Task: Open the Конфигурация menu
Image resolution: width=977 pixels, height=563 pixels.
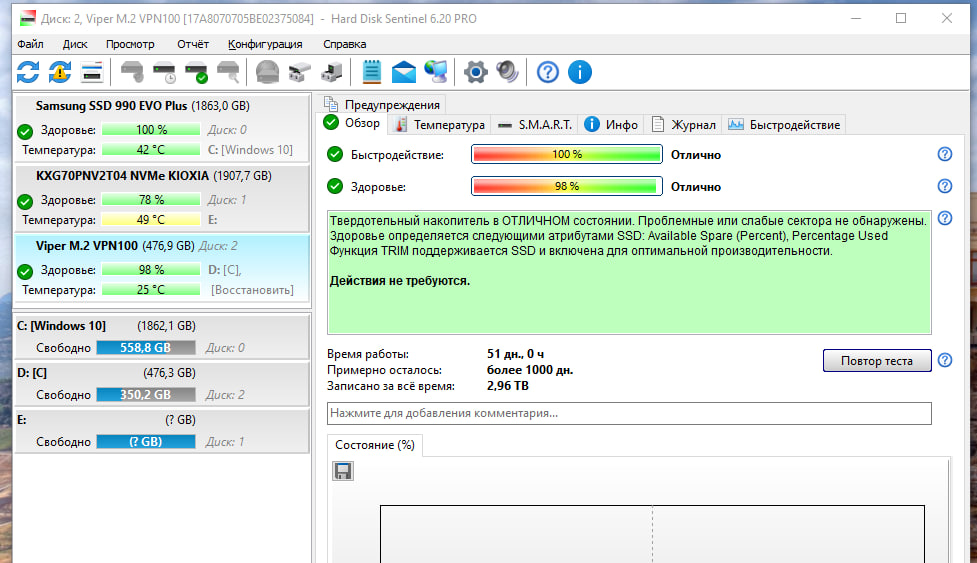Action: click(x=265, y=44)
